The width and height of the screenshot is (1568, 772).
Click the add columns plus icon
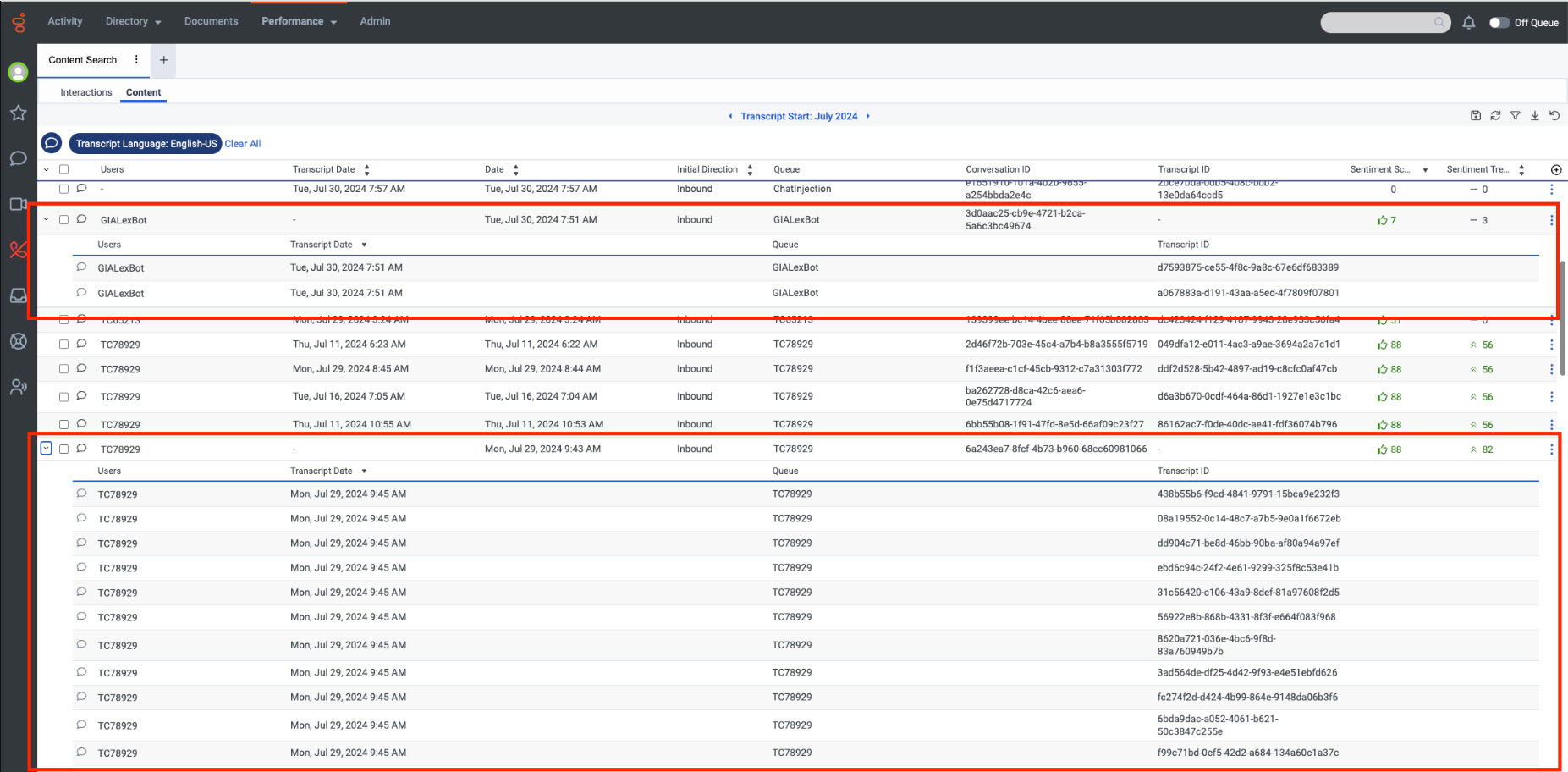click(x=1555, y=170)
